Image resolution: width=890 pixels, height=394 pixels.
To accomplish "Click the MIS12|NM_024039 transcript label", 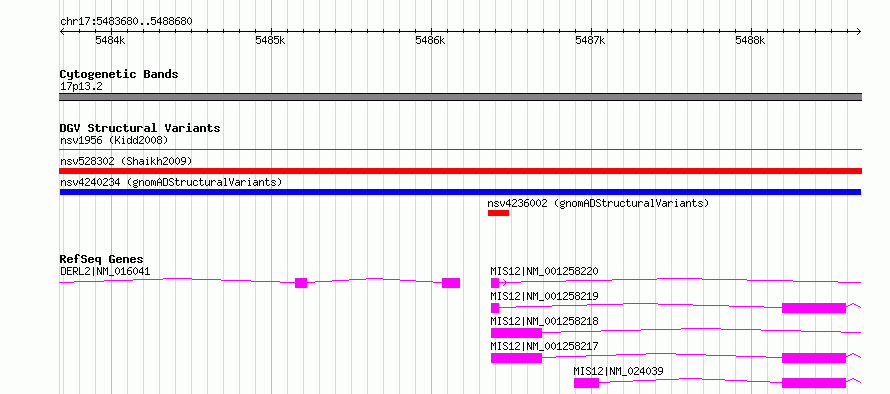I will [618, 371].
